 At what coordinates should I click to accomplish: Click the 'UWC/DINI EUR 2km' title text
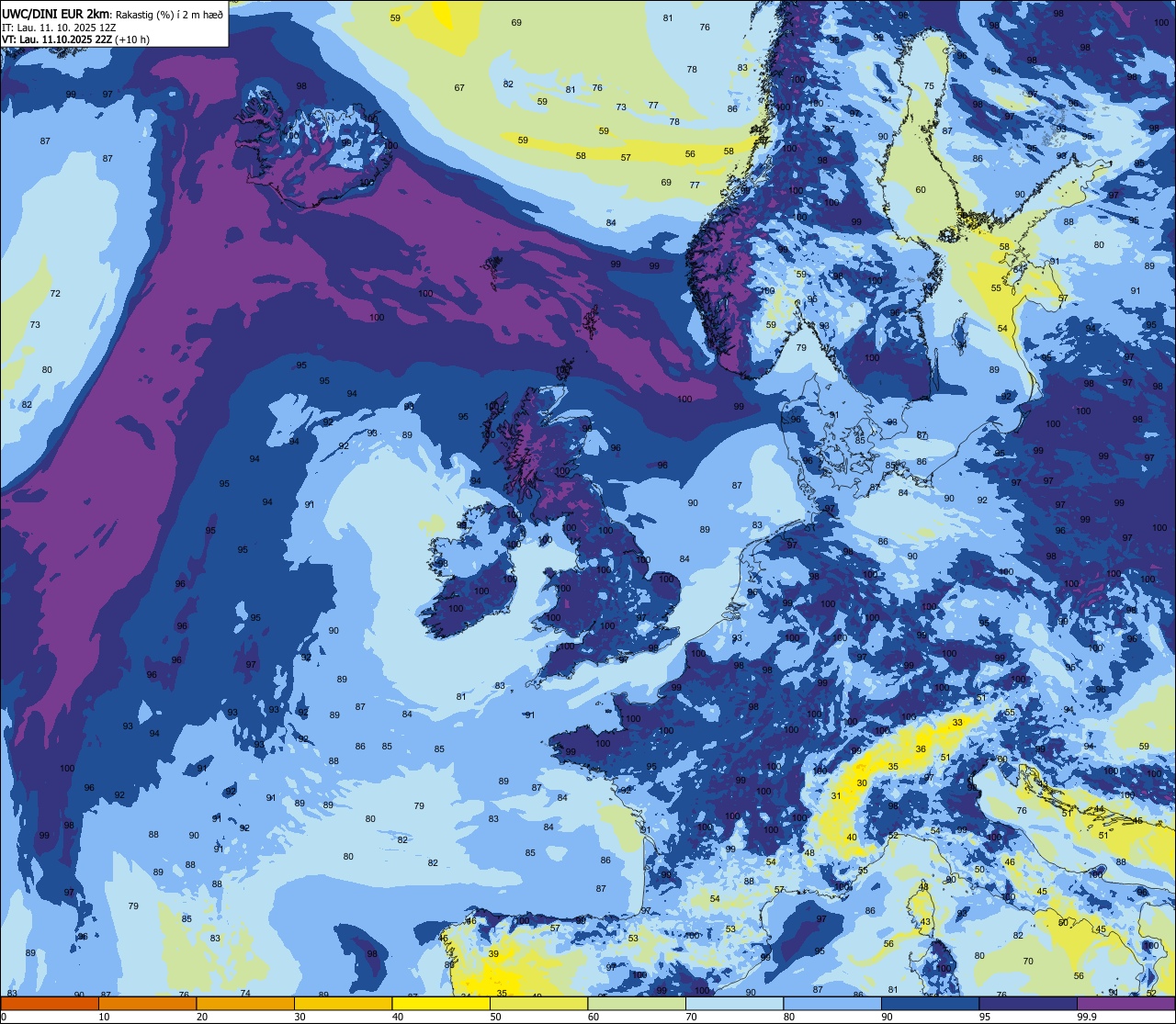[x=57, y=13]
